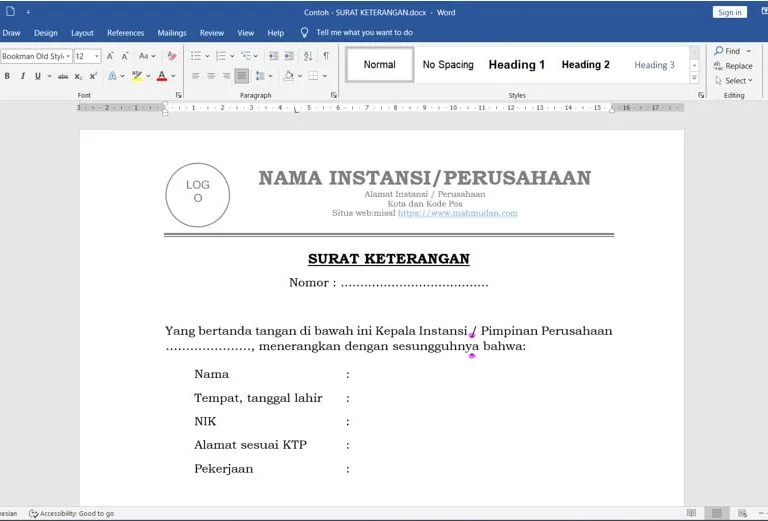Align text right
The width and height of the screenshot is (768, 521).
[x=226, y=76]
